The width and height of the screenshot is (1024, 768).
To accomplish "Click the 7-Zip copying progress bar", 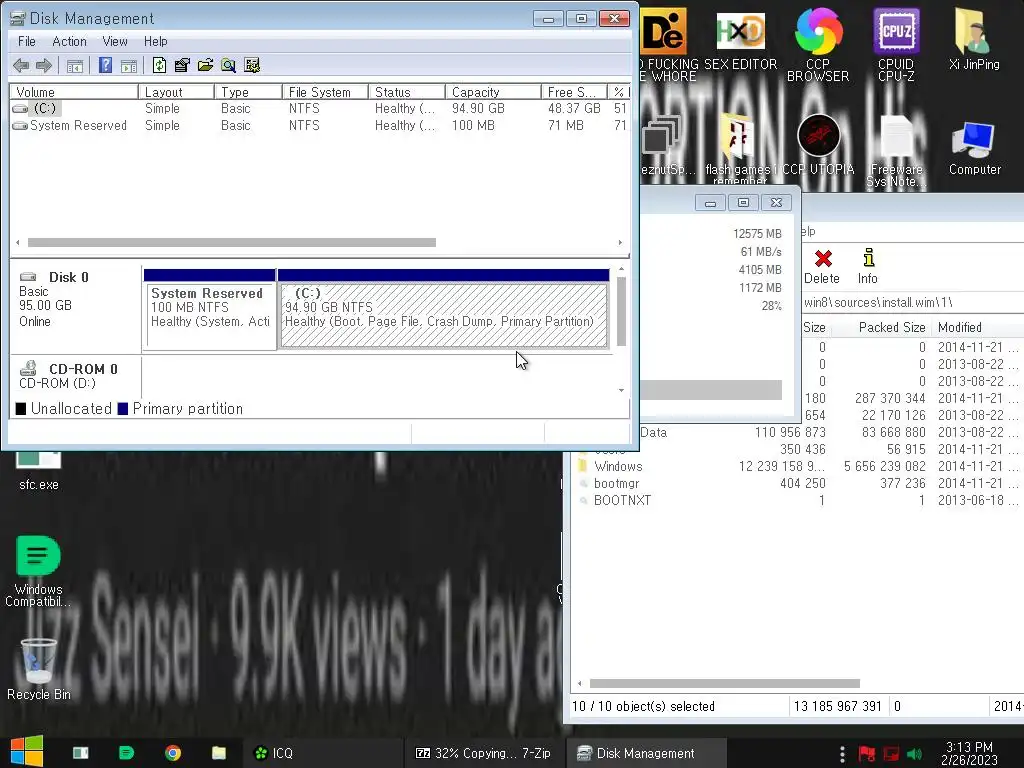I will (711, 390).
